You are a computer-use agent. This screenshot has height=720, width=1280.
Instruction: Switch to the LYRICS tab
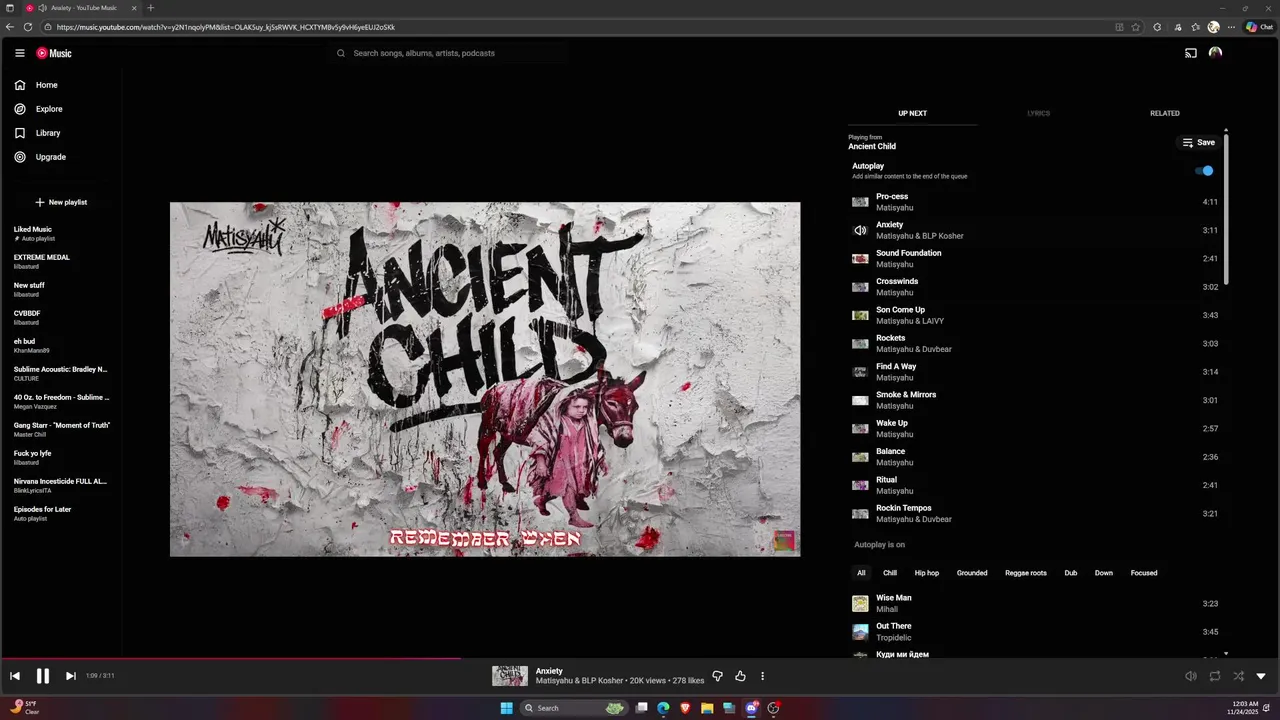coord(1038,113)
